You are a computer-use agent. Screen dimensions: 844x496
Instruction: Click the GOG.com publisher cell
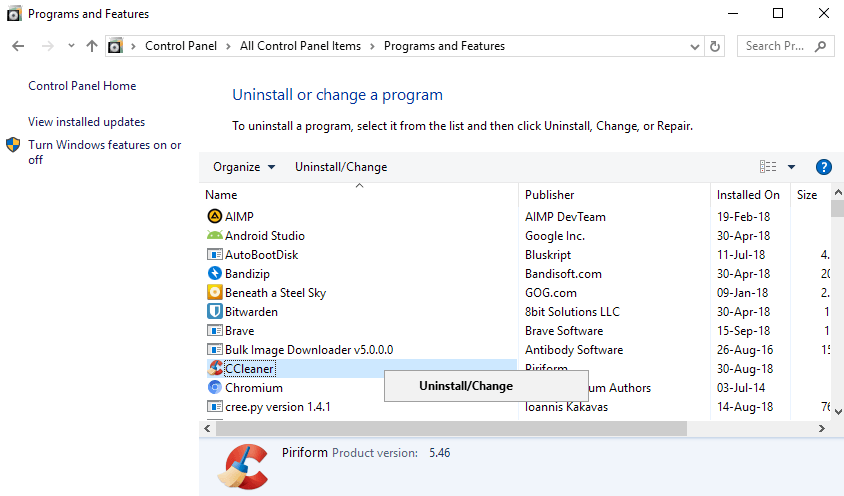click(x=551, y=292)
